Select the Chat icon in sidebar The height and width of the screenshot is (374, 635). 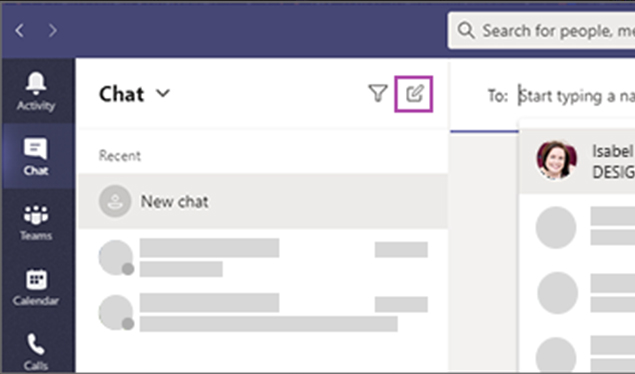tap(36, 157)
